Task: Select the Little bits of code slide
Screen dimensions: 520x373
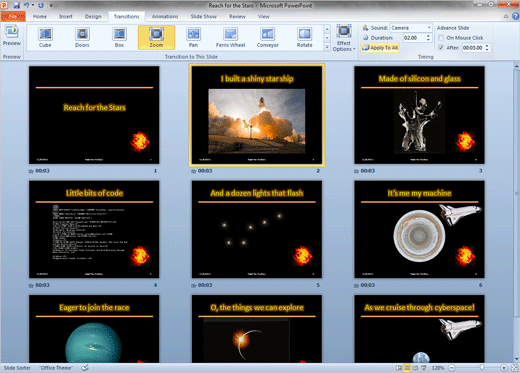Action: click(94, 229)
